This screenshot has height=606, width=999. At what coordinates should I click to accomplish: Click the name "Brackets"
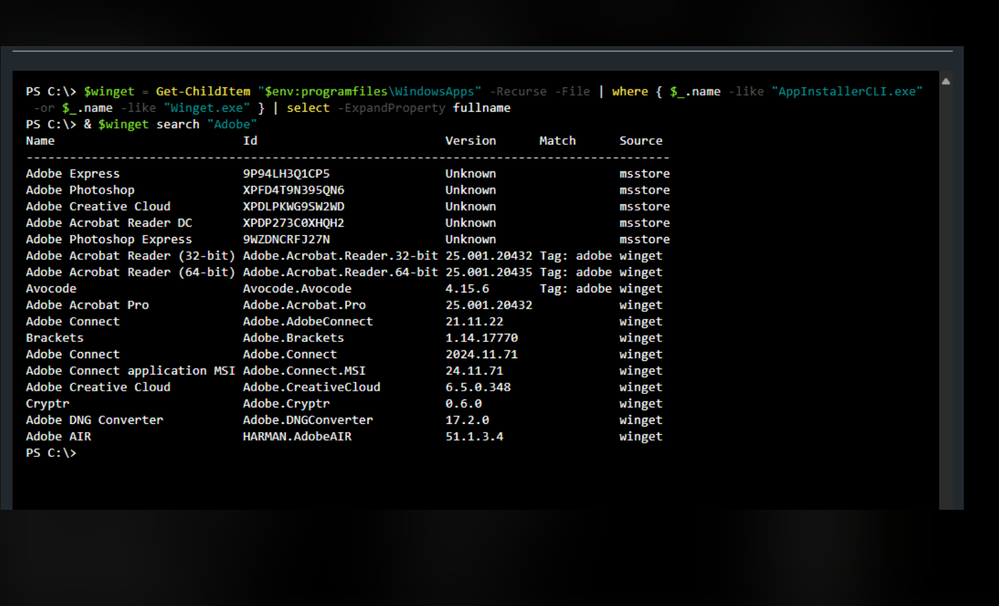click(x=54, y=338)
